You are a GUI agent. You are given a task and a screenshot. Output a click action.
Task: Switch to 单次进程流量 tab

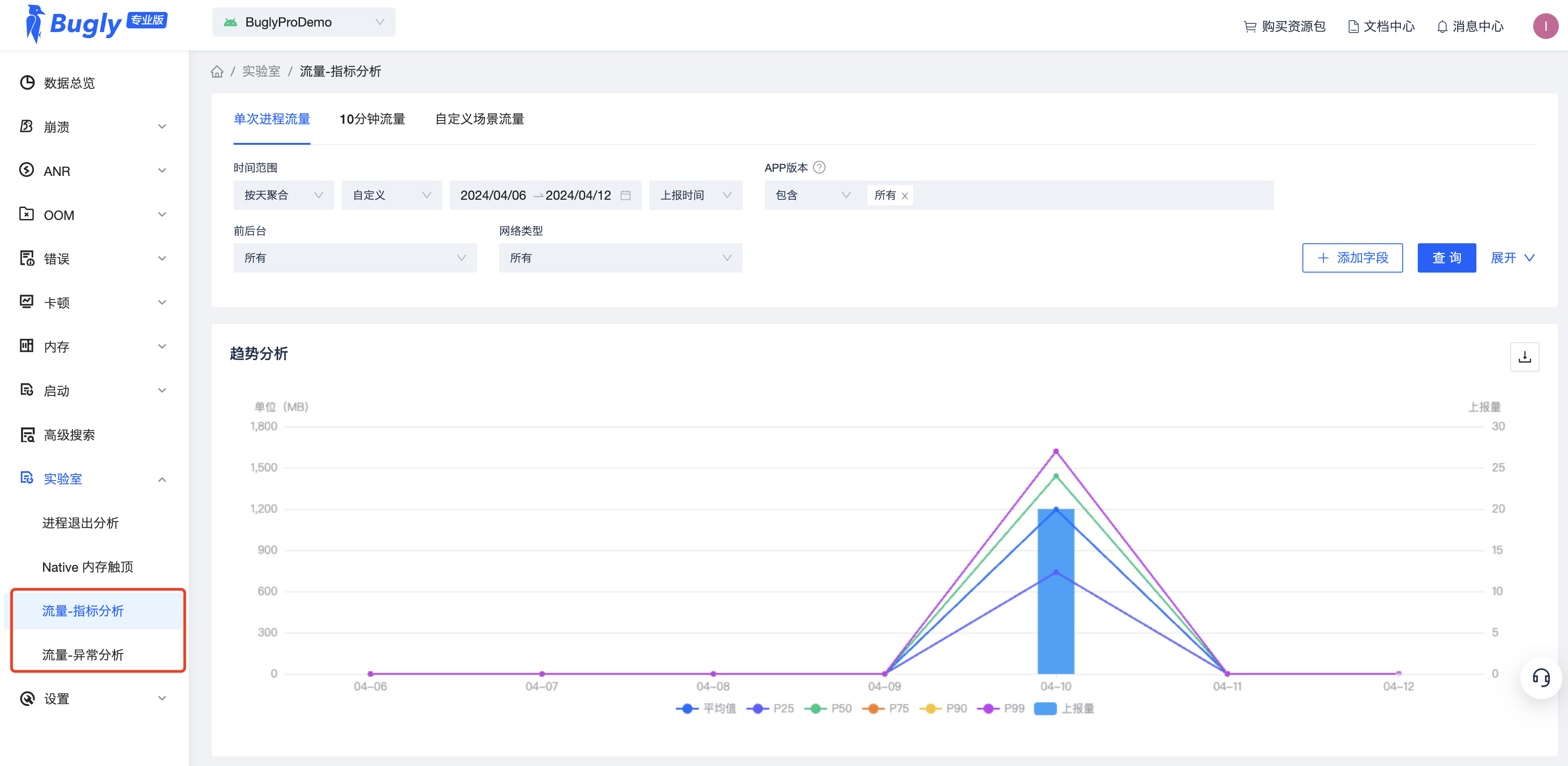(272, 119)
